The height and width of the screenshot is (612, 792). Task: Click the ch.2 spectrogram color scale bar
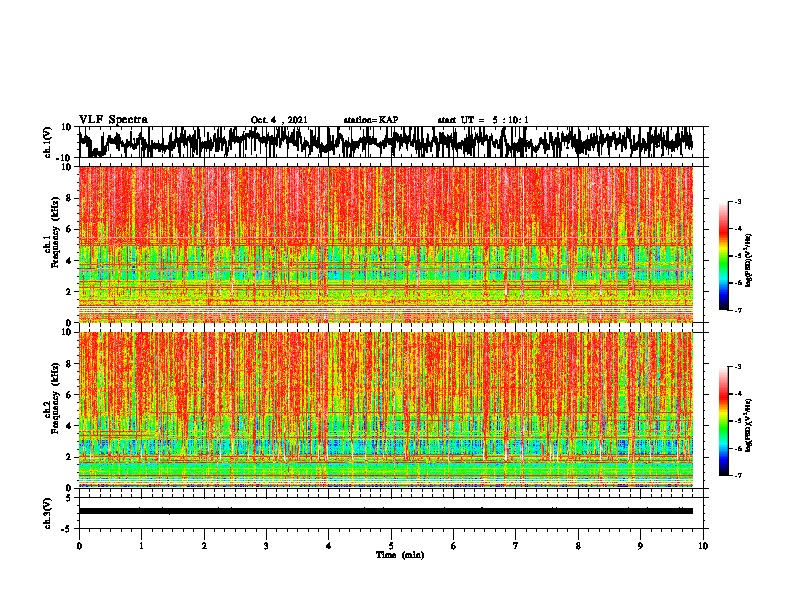click(x=724, y=421)
